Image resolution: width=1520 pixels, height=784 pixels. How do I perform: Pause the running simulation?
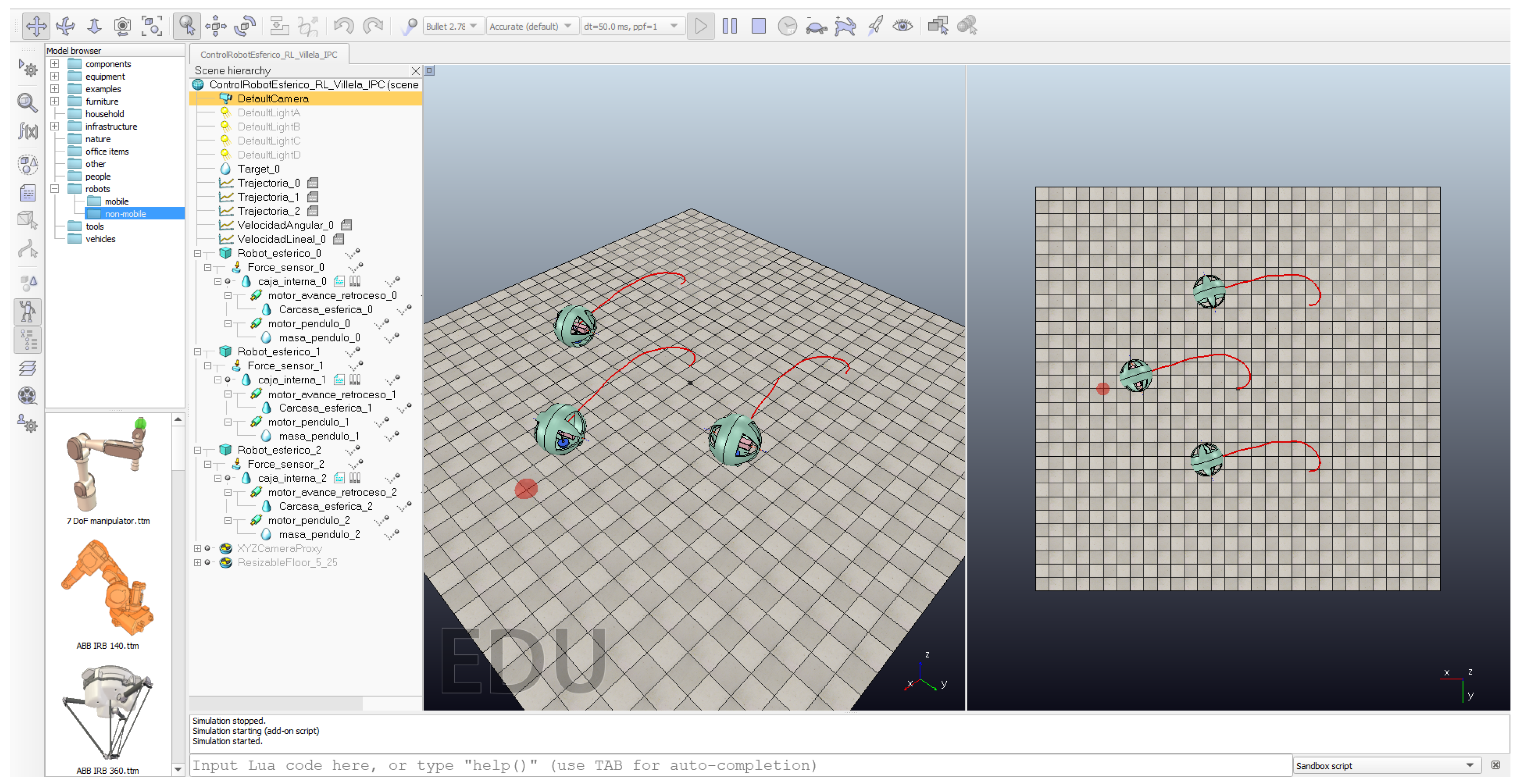729,26
